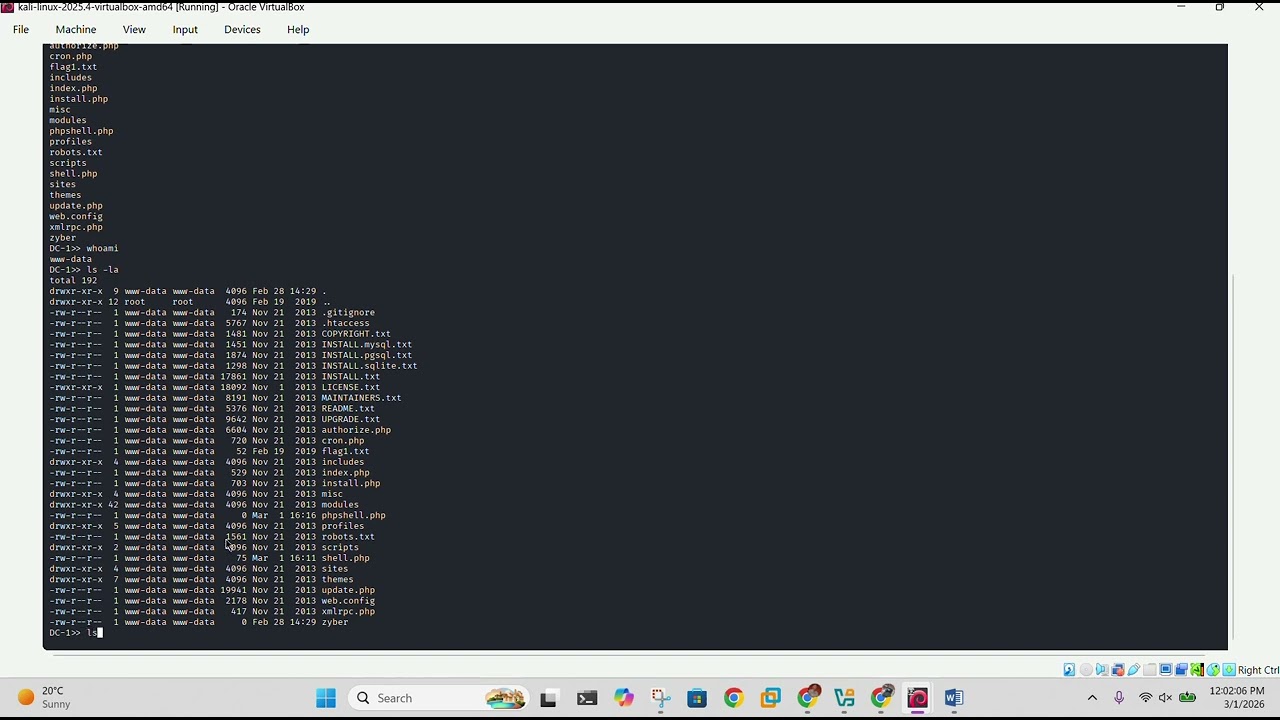Open the orange and blue squares taskbar icon
The width and height of the screenshot is (1280, 720).
pos(770,698)
